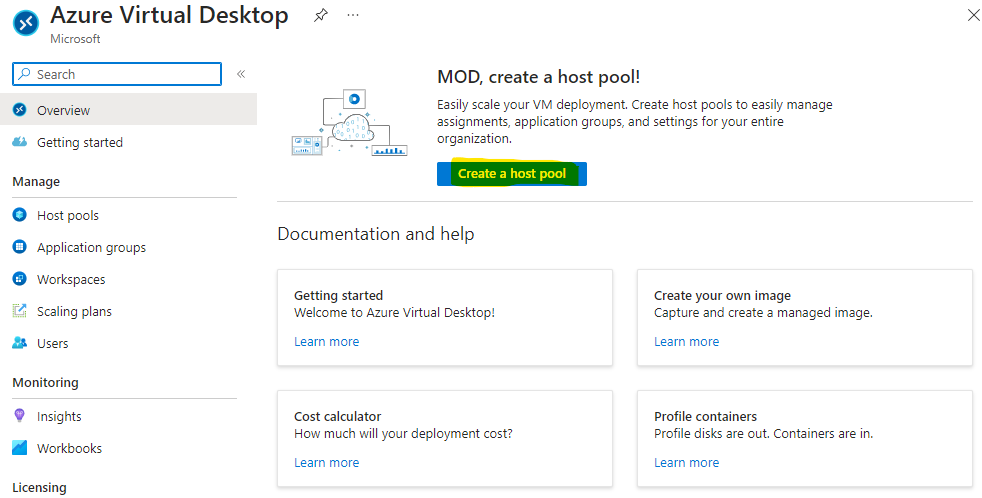Click the magnifier icon in the search box
The height and width of the screenshot is (498, 982).
click(x=24, y=74)
